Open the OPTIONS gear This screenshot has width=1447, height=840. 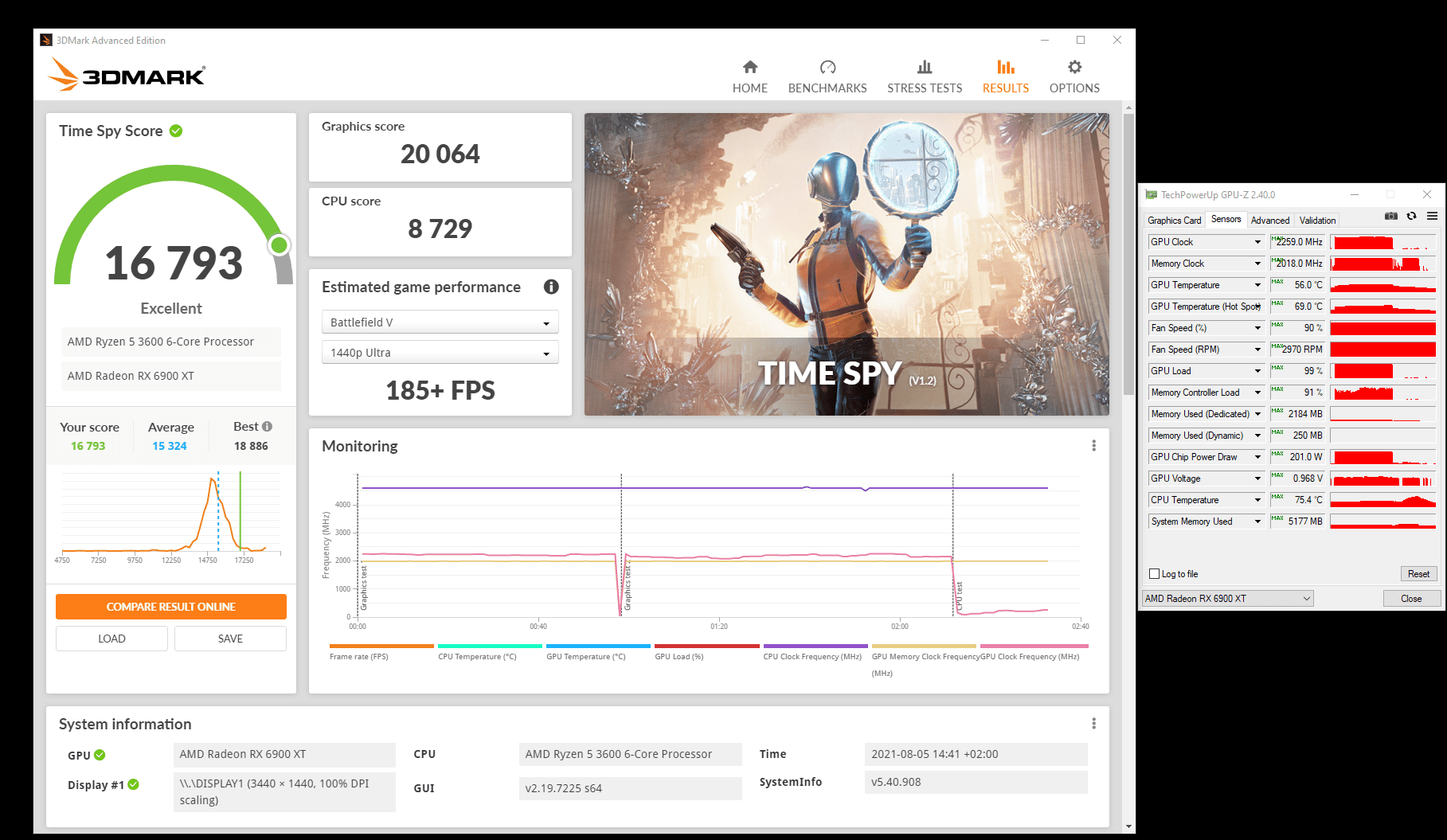coord(1074,77)
